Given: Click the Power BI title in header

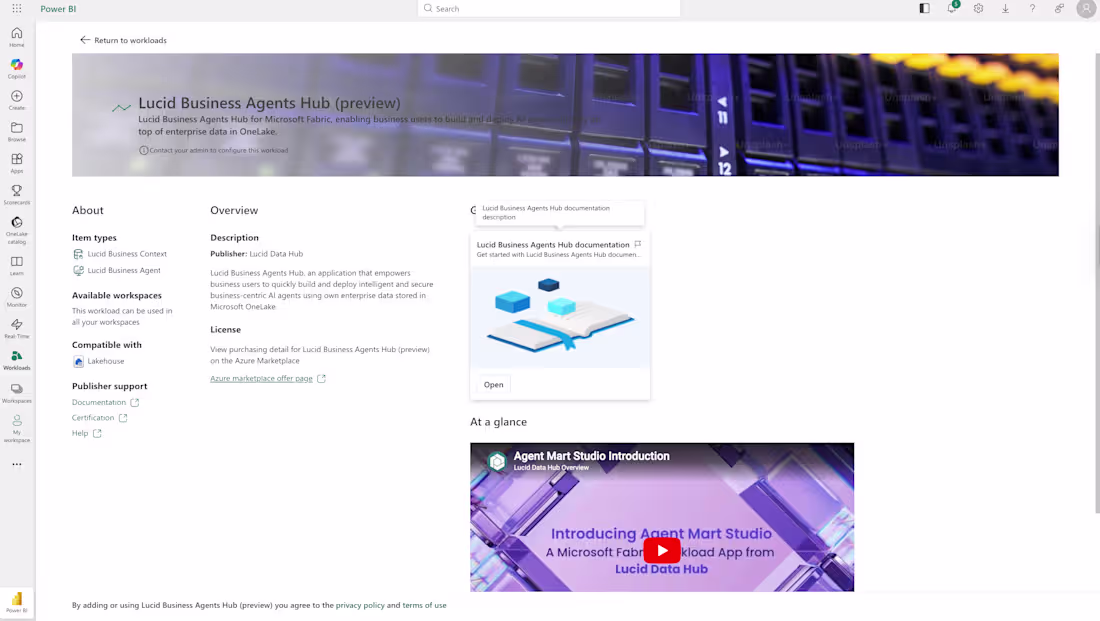Looking at the screenshot, I should point(58,8).
